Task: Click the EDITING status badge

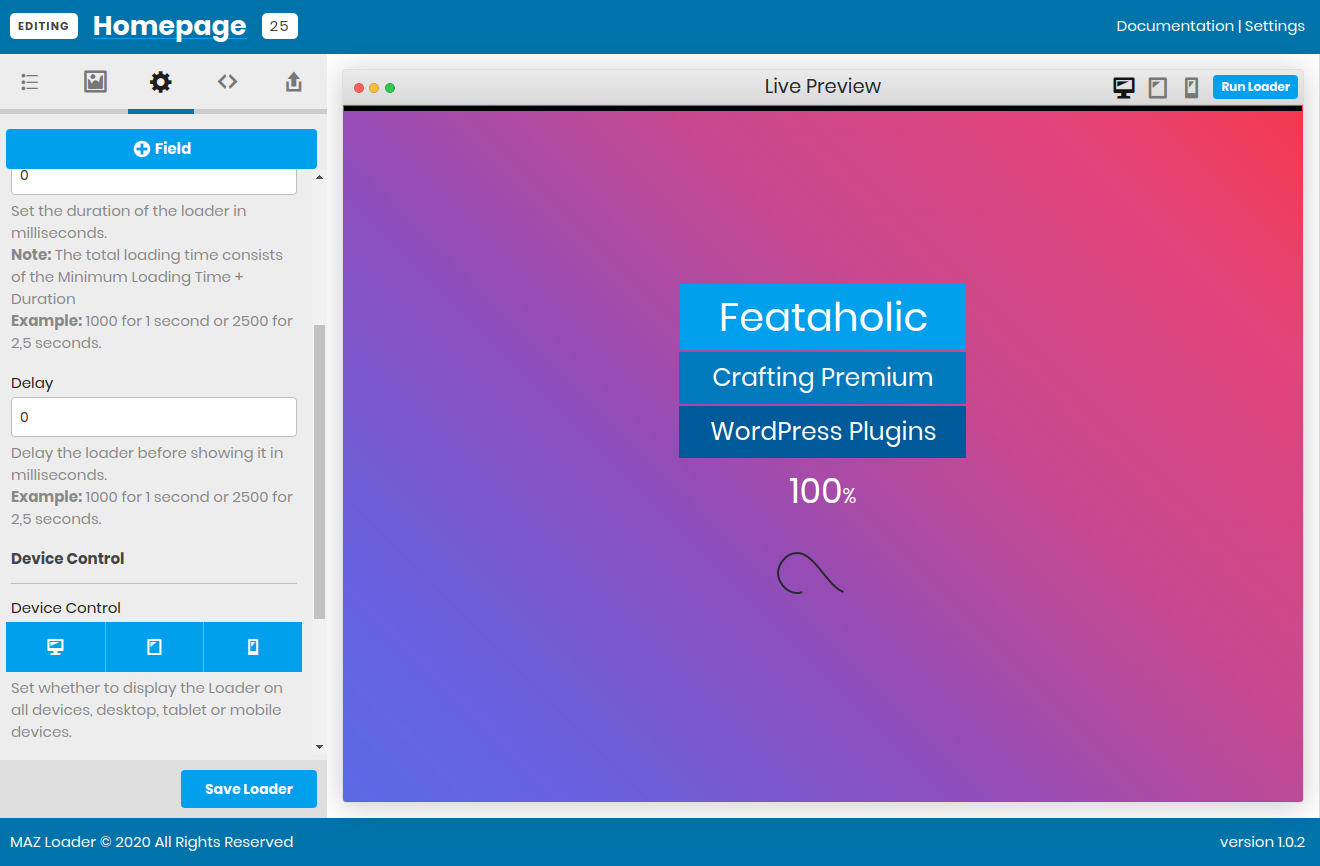Action: click(x=44, y=26)
